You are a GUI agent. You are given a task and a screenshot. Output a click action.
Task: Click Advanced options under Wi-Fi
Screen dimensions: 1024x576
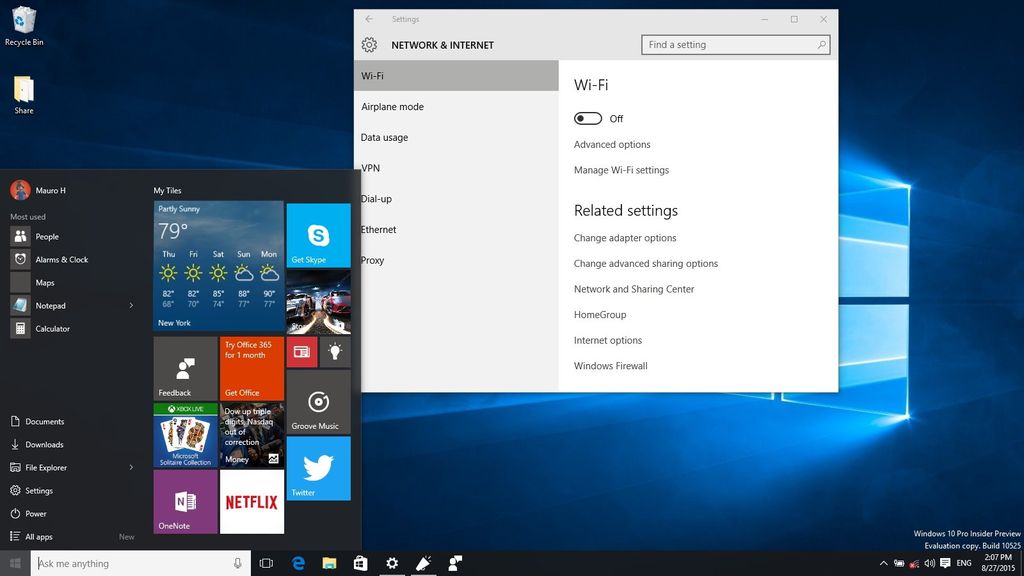tap(611, 144)
